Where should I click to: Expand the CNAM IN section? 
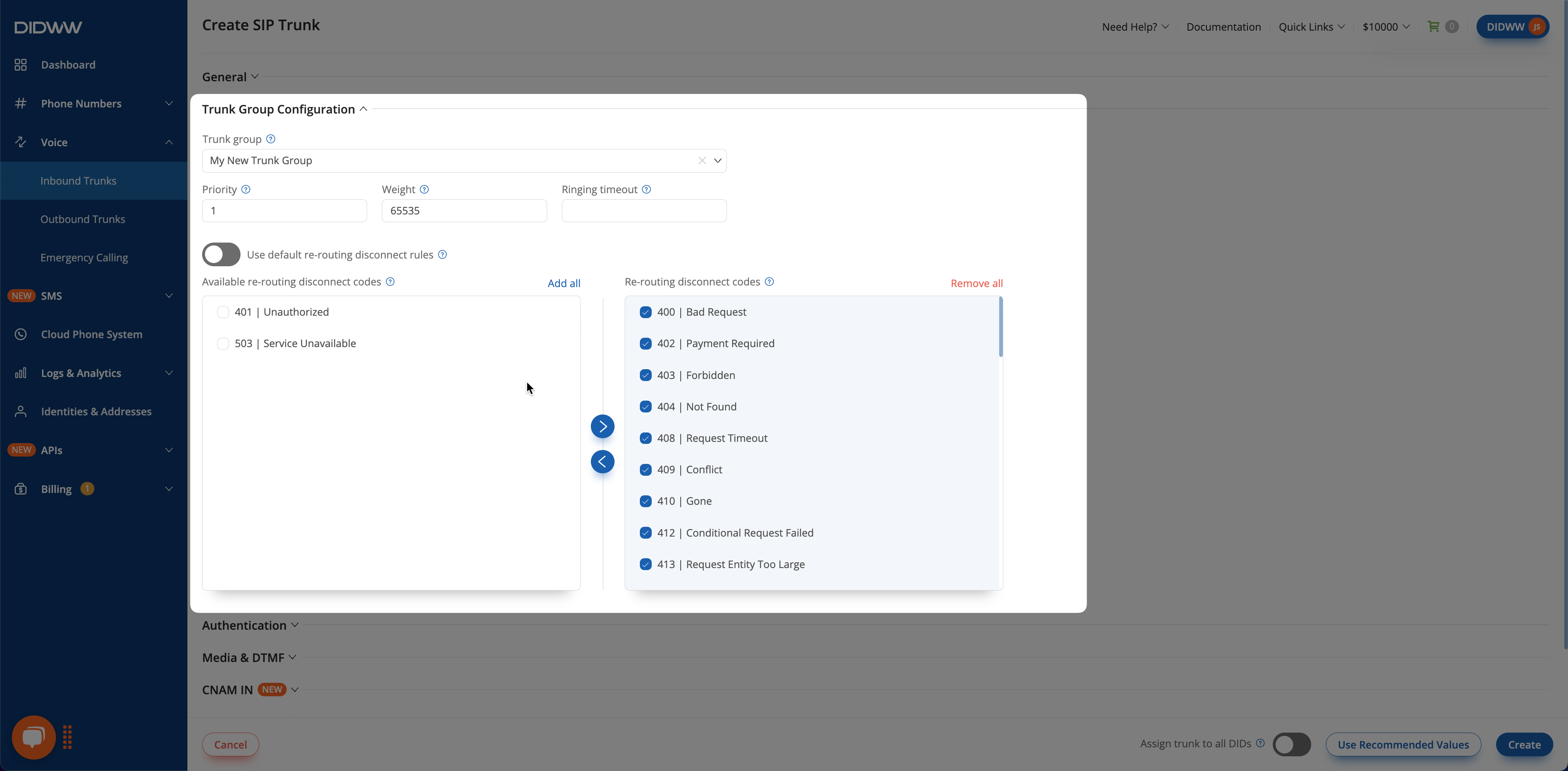250,689
